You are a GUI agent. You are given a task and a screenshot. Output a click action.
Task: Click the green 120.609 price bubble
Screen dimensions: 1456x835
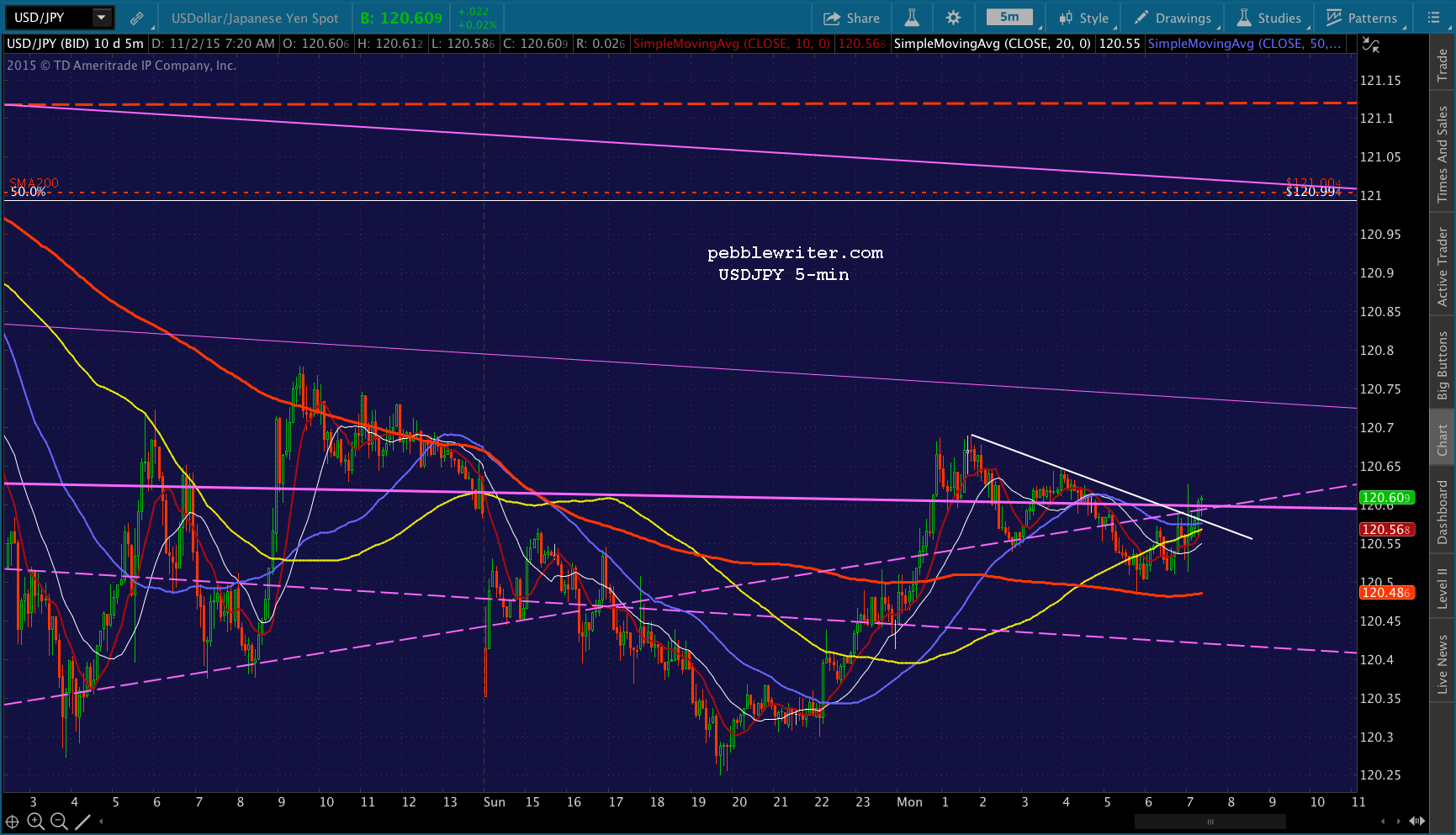1386,498
